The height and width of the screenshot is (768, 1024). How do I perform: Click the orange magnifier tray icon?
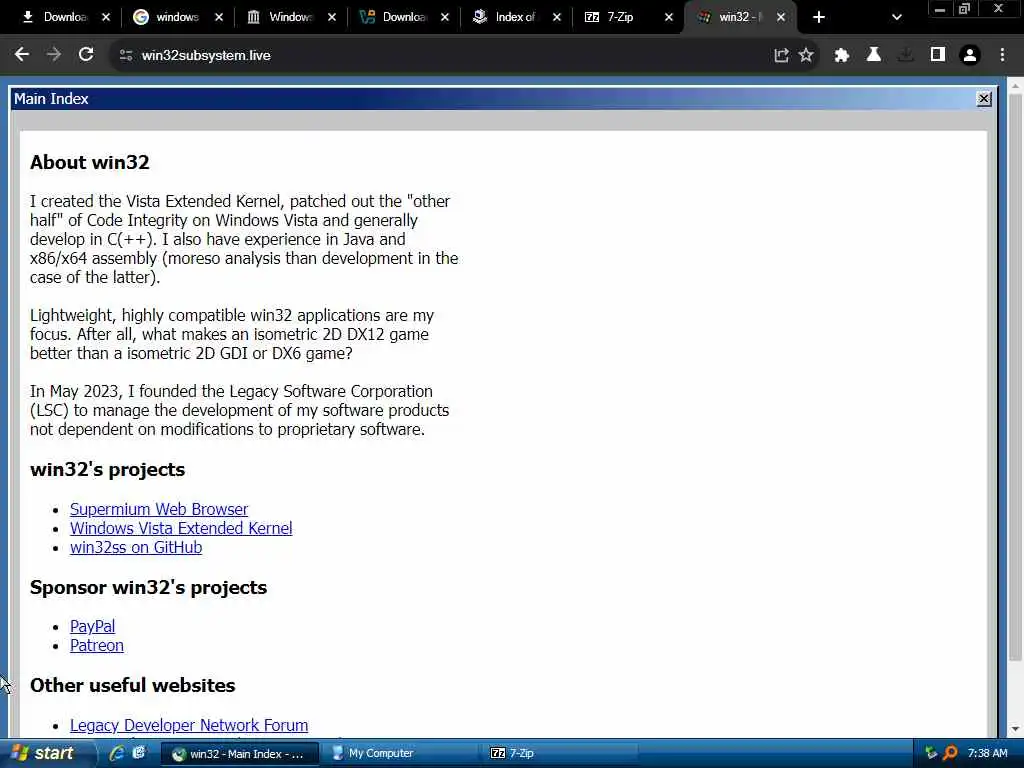tap(950, 754)
